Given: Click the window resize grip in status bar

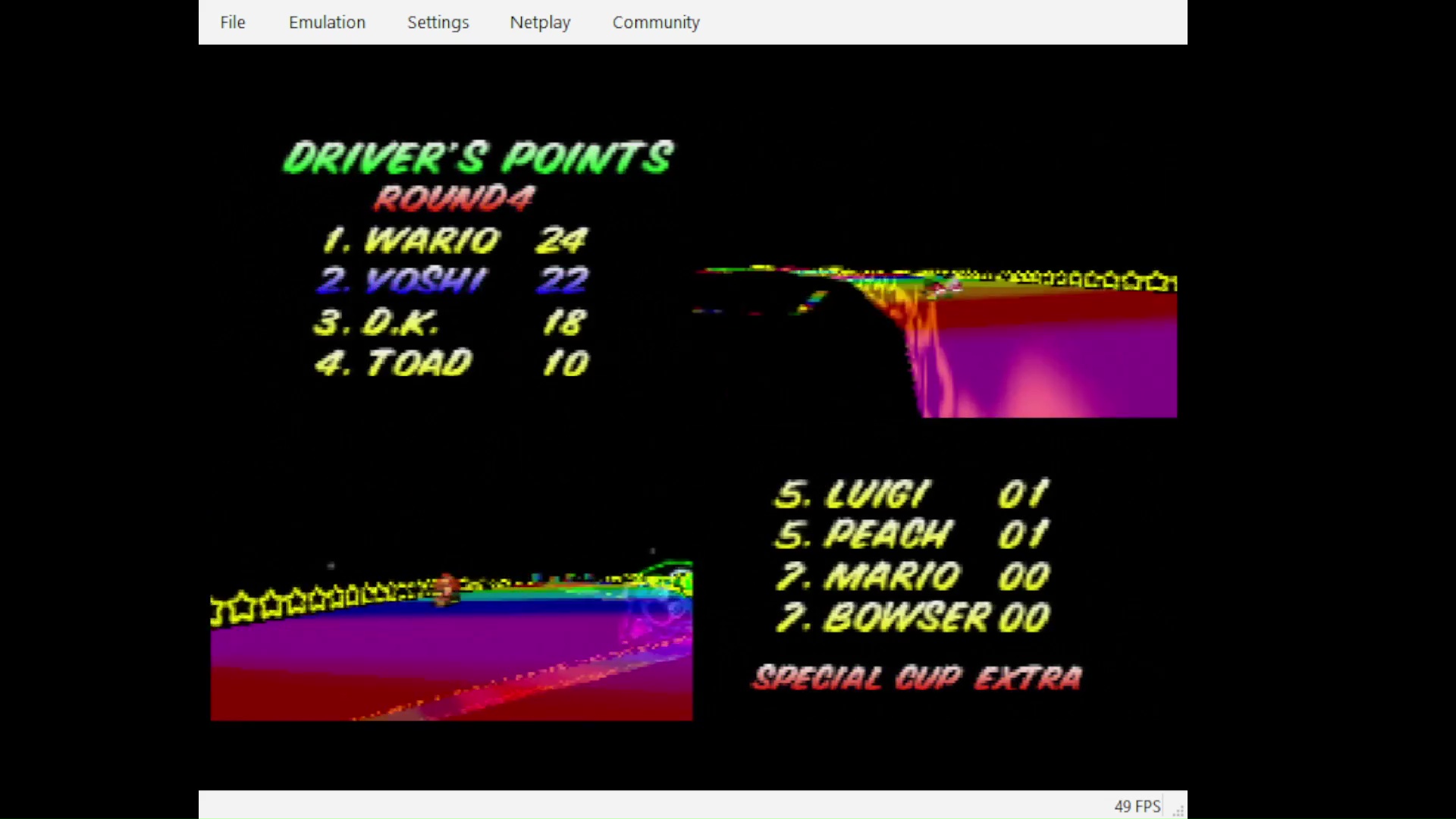Looking at the screenshot, I should [x=1178, y=811].
